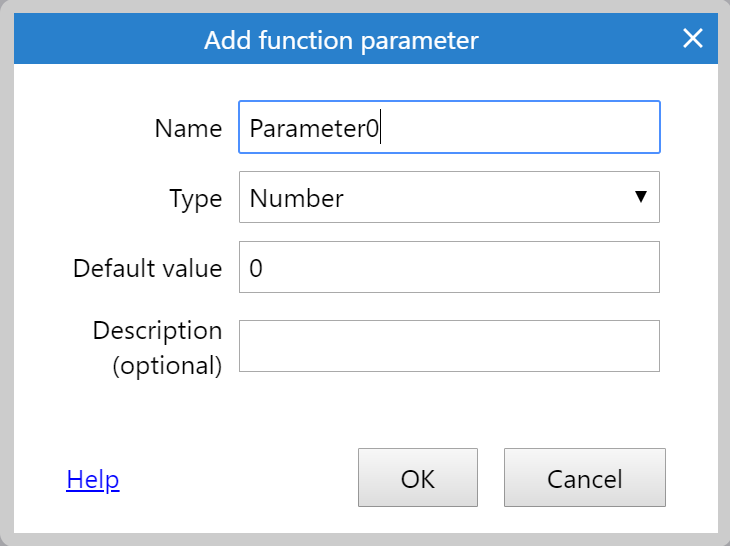Click the 'Name' field label
The image size is (730, 546).
point(188,128)
